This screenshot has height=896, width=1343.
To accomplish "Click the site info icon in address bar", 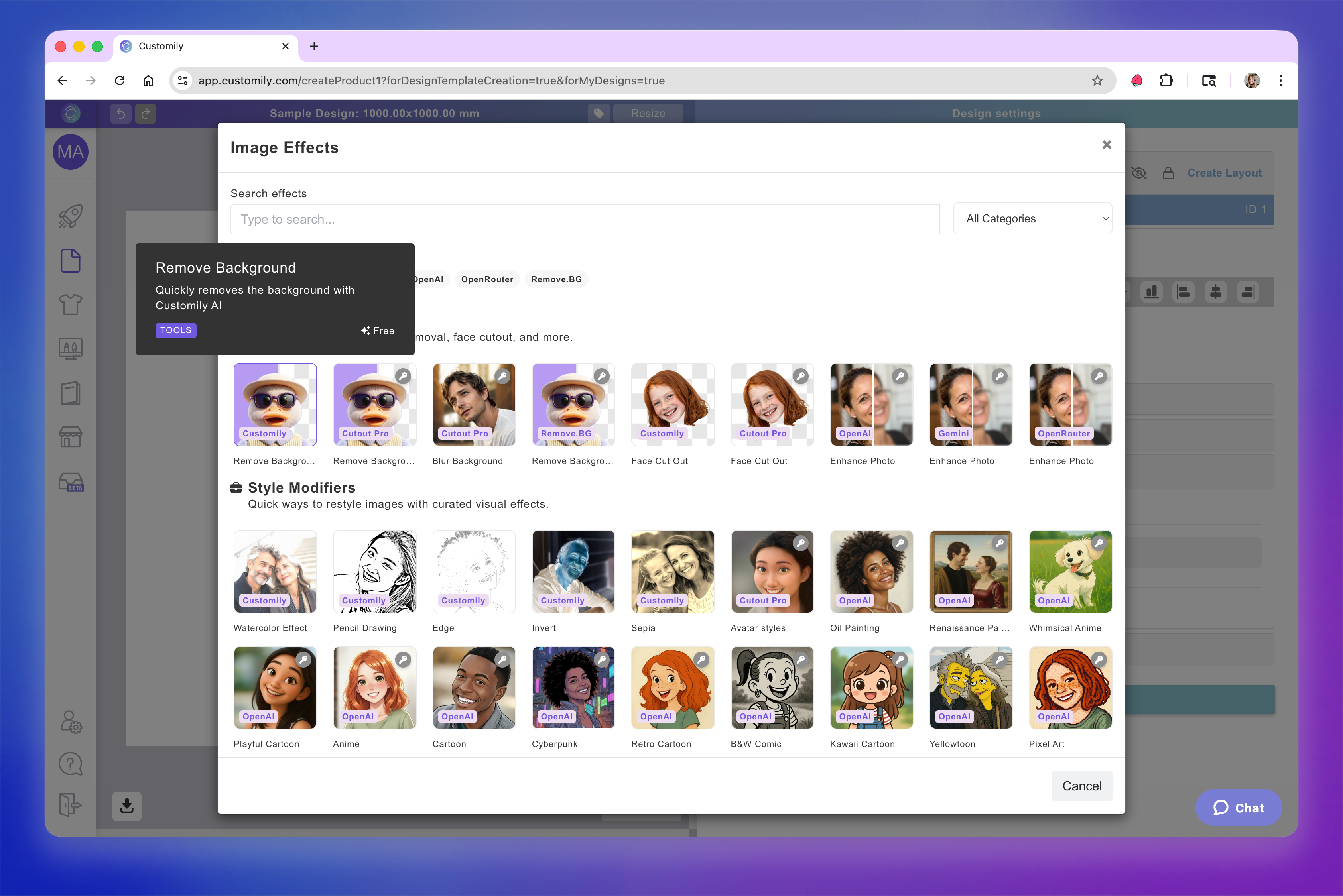I will pos(183,81).
